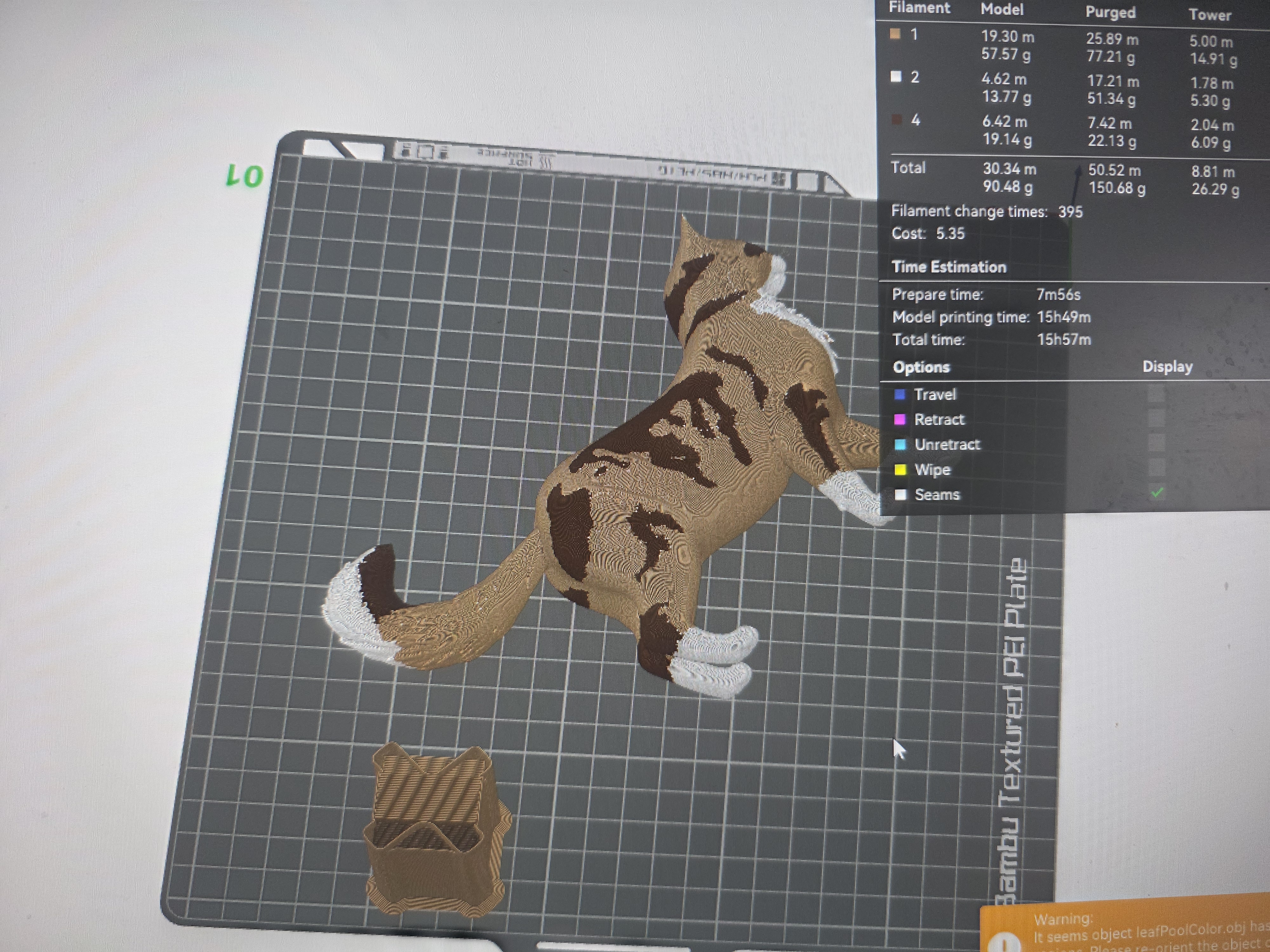Click total purged weight 150.68 g

click(1117, 188)
